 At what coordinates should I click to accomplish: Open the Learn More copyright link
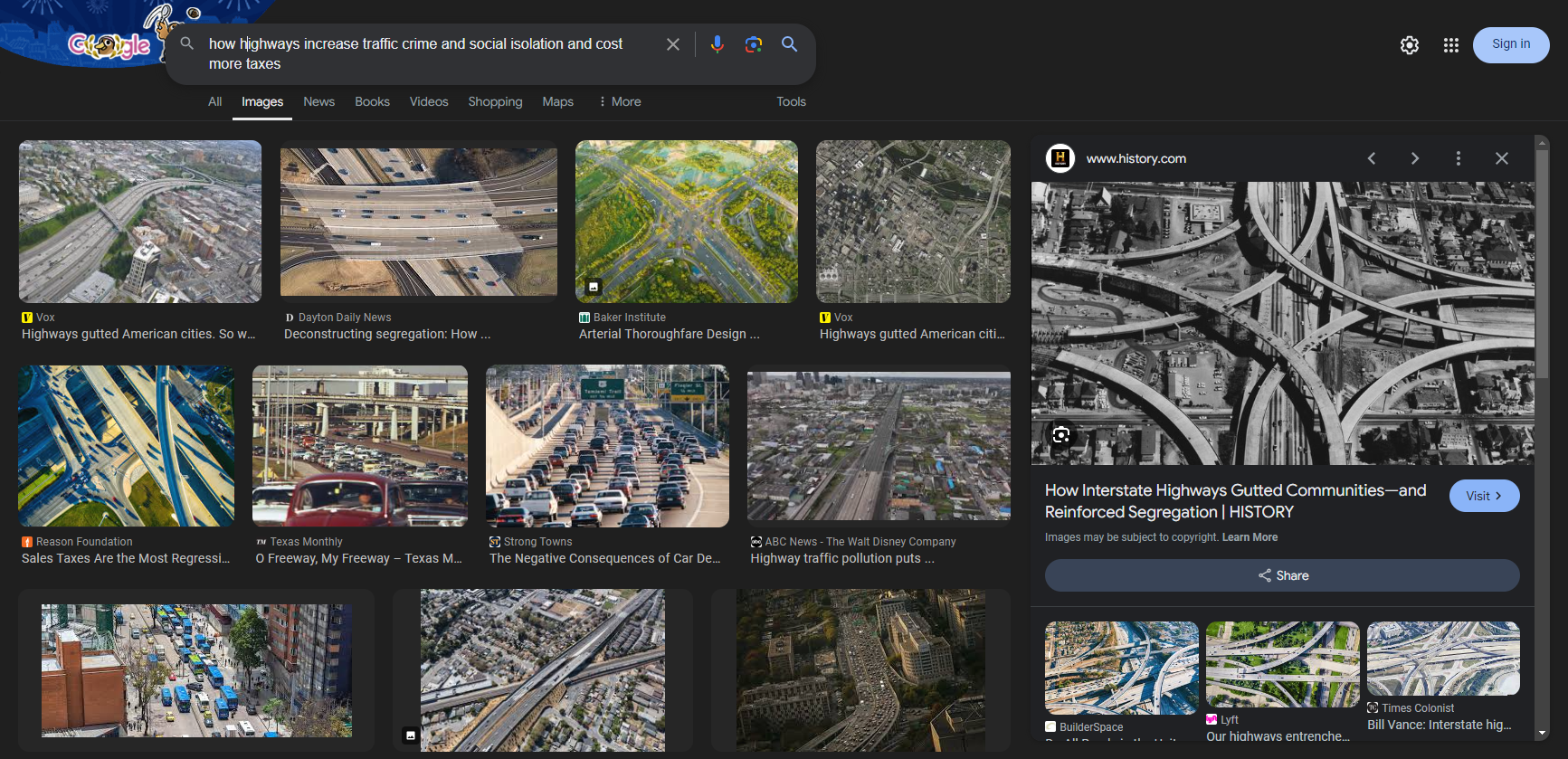1250,537
